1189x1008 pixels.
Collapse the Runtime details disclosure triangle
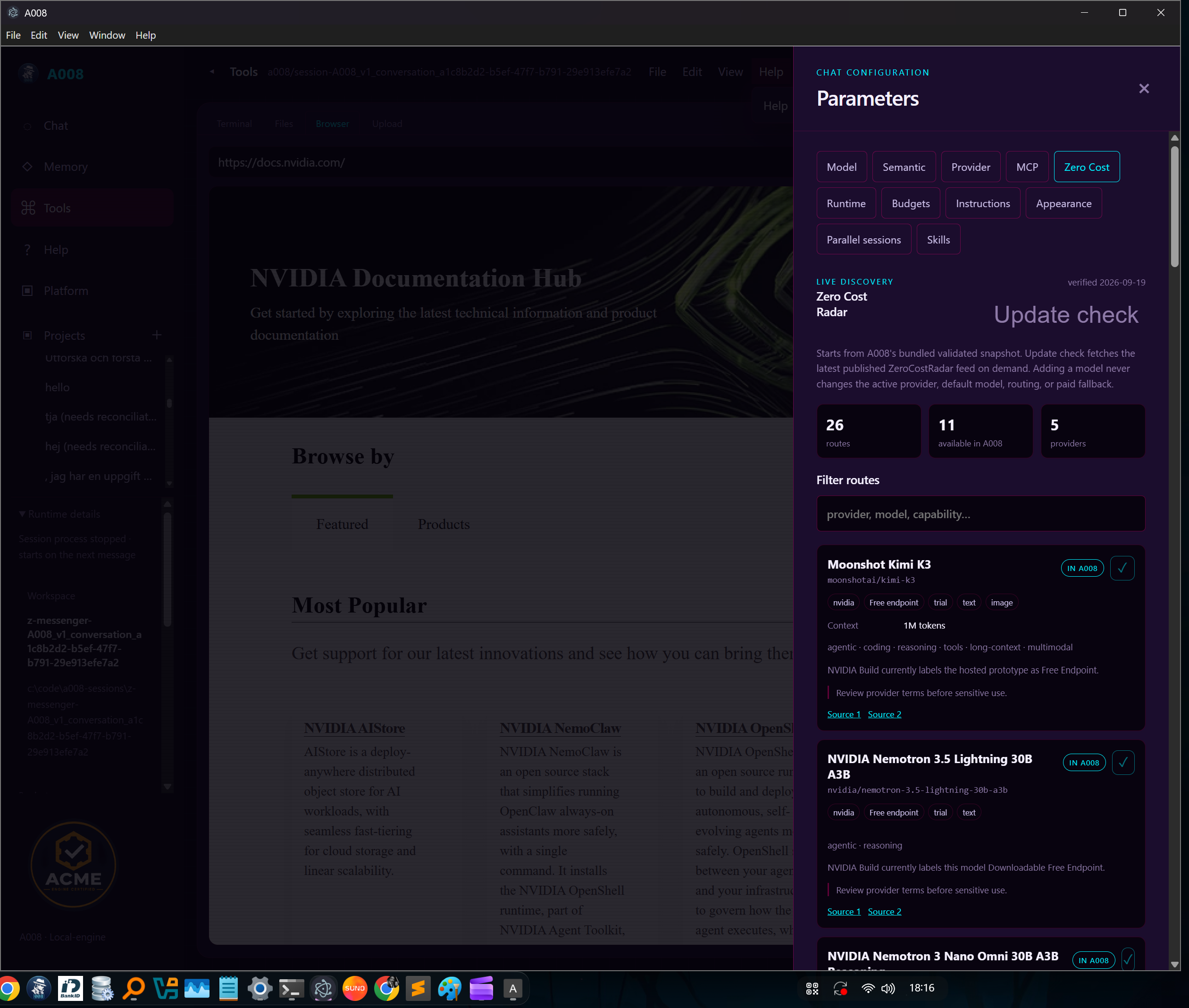point(22,514)
